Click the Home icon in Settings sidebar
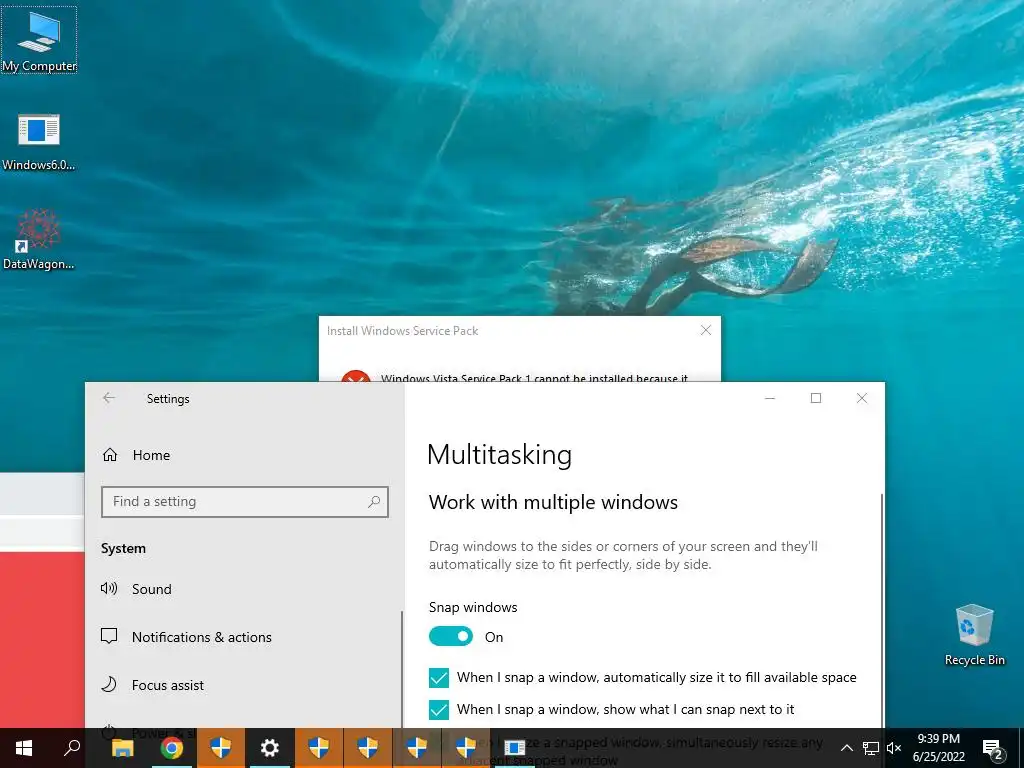 tap(110, 455)
